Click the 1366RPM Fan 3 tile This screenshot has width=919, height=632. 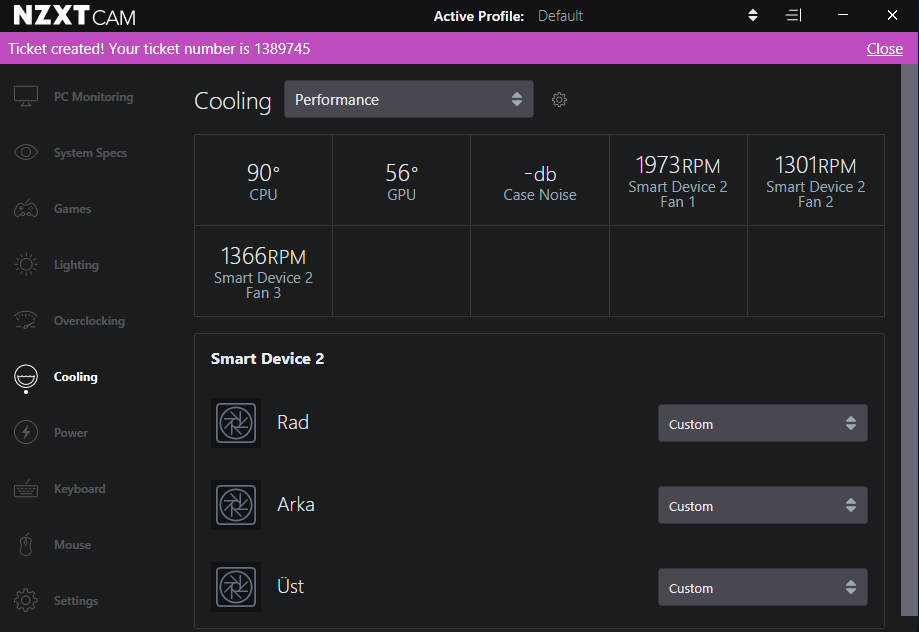(x=263, y=271)
